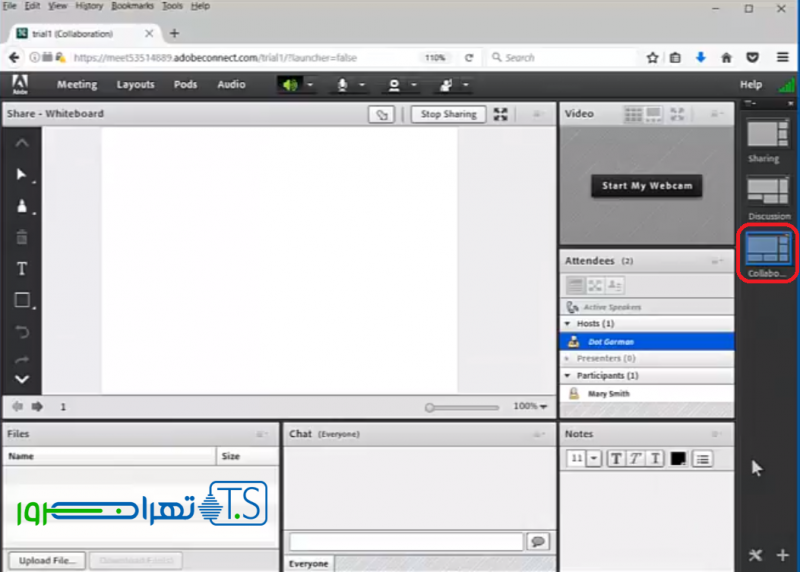800x572 pixels.
Task: Open the Notes text color swatch
Action: point(678,458)
